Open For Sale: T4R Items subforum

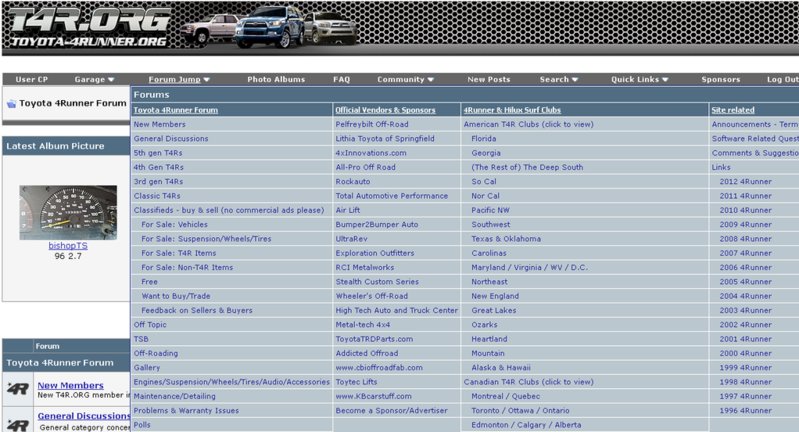(x=179, y=253)
